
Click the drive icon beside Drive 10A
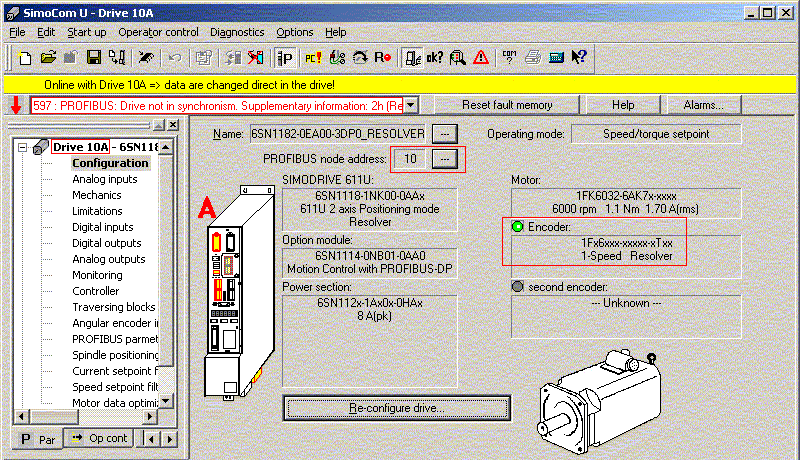pyautogui.click(x=40, y=147)
